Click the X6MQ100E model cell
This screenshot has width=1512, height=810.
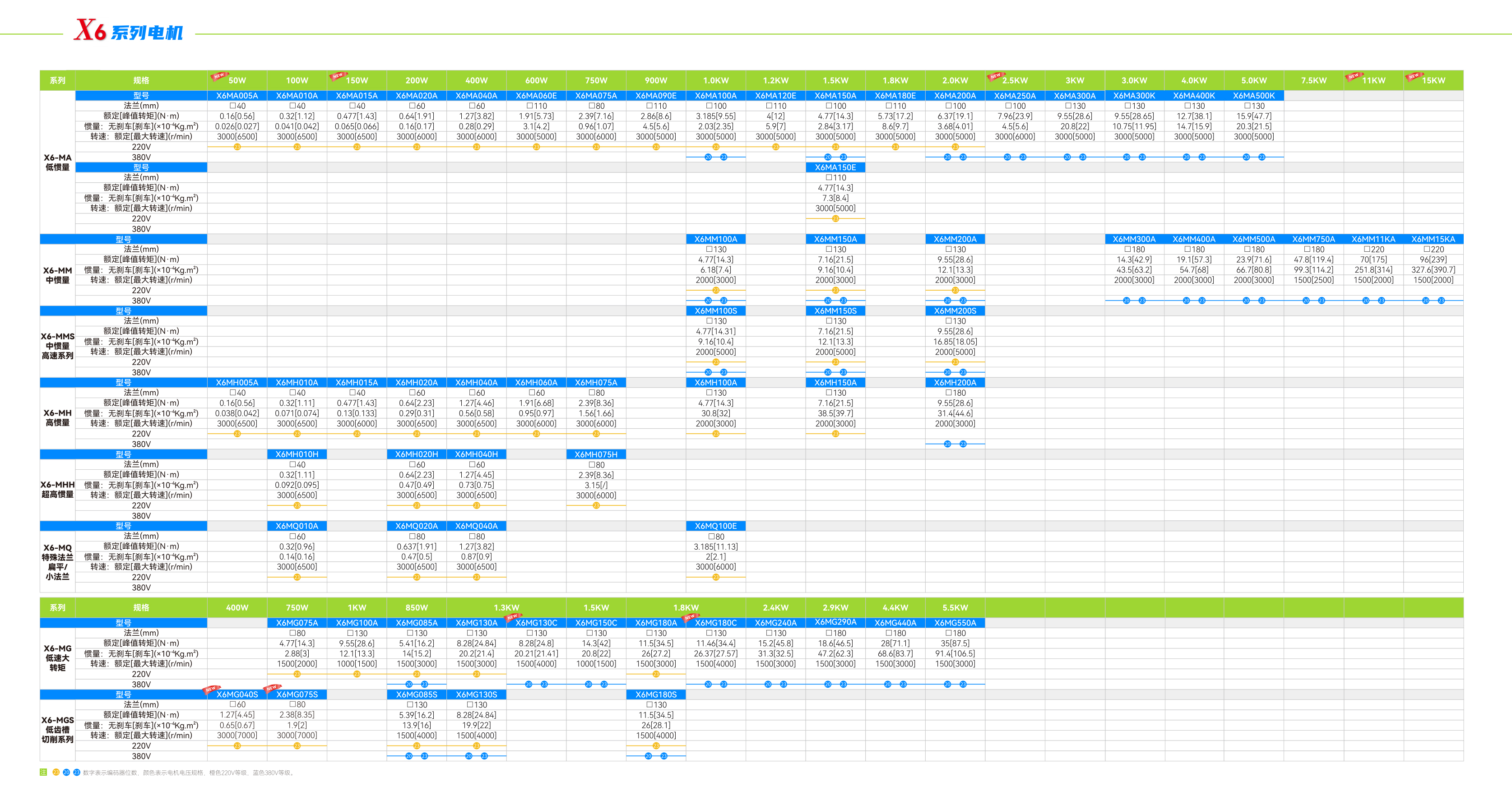(x=715, y=526)
